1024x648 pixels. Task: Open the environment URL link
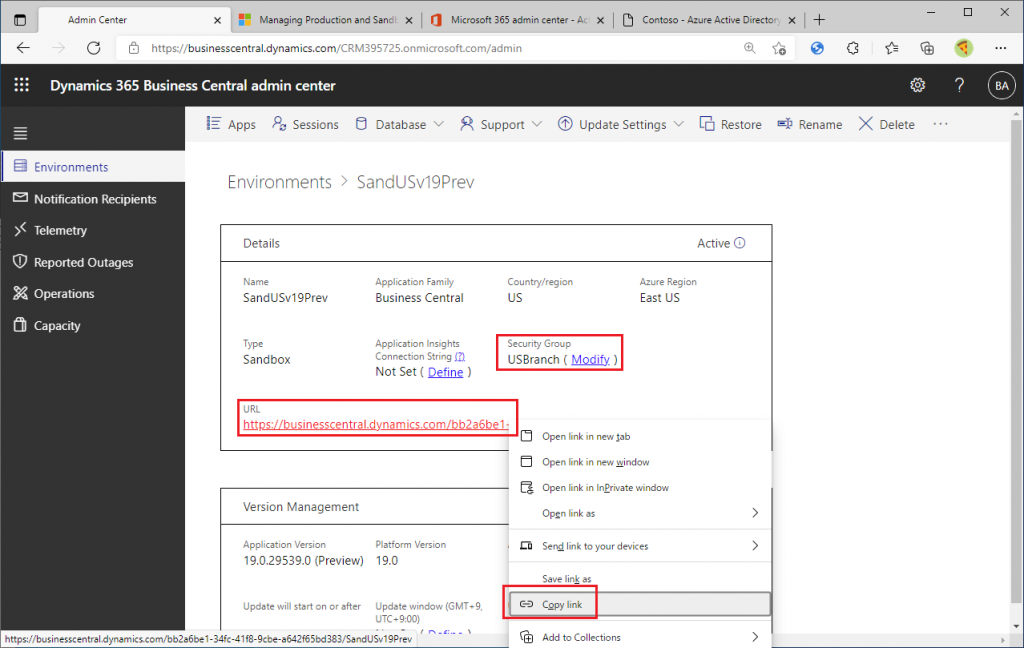(x=376, y=424)
